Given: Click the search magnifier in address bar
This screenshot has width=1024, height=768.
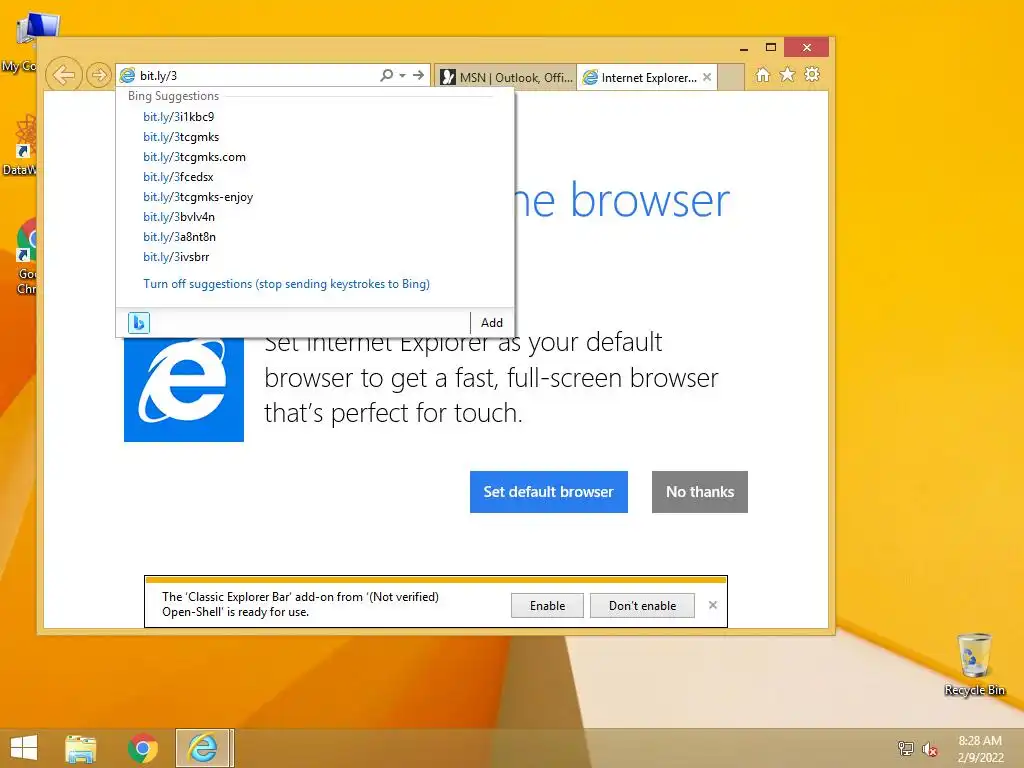Looking at the screenshot, I should (387, 76).
